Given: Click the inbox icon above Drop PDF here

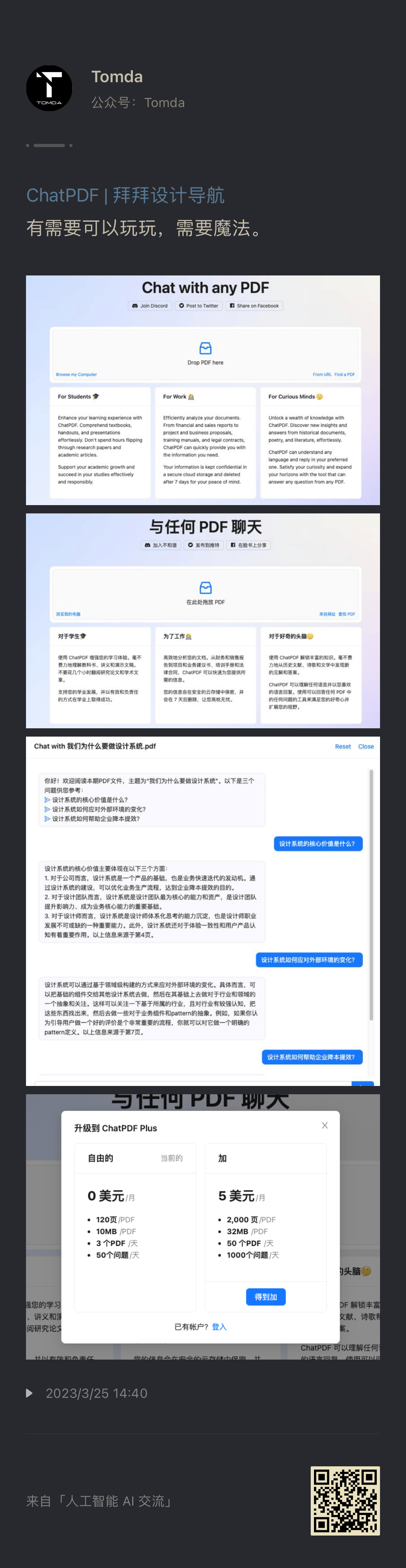Looking at the screenshot, I should point(205,348).
